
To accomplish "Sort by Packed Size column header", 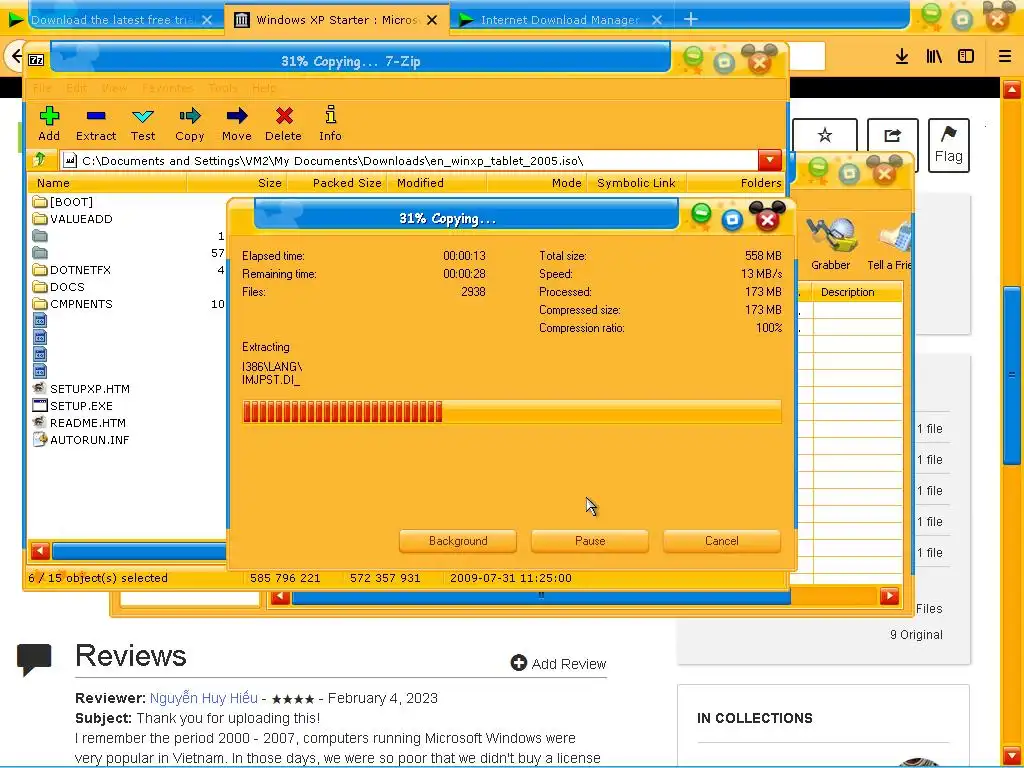I will tap(338, 183).
